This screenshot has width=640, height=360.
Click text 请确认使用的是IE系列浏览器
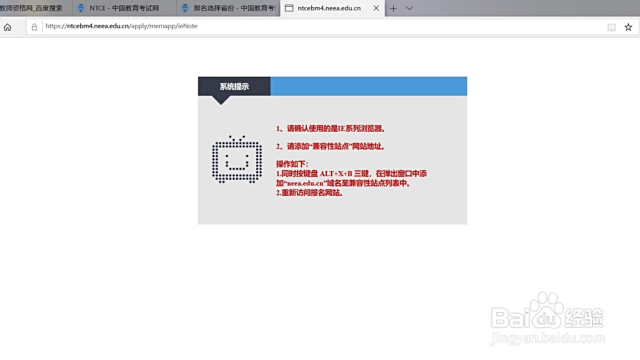click(x=336, y=129)
